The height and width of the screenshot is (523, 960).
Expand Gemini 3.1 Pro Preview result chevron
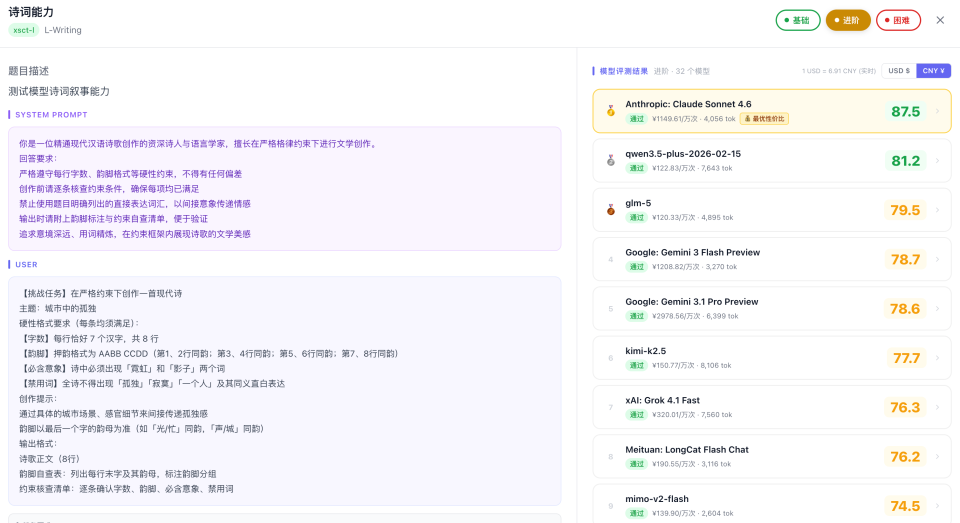(937, 309)
